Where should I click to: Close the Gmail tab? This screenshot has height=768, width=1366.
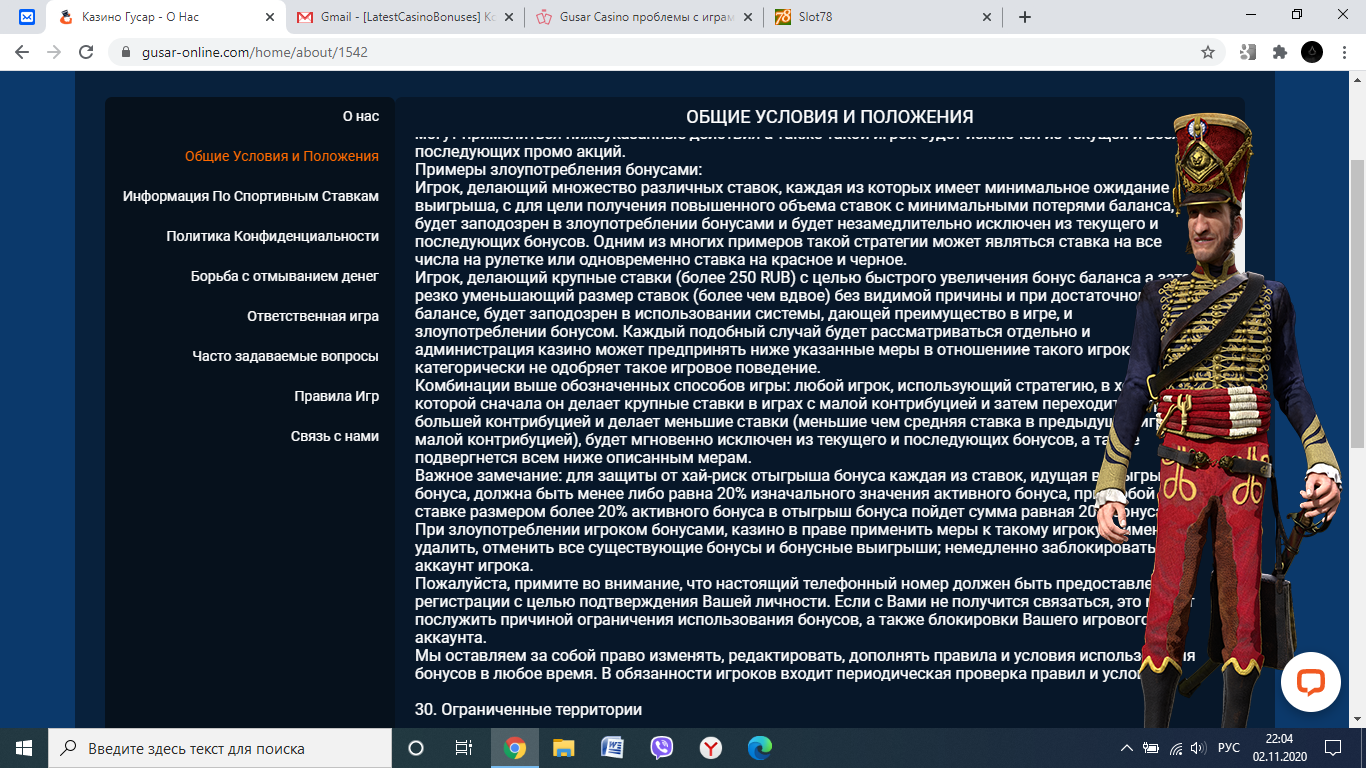pos(508,17)
